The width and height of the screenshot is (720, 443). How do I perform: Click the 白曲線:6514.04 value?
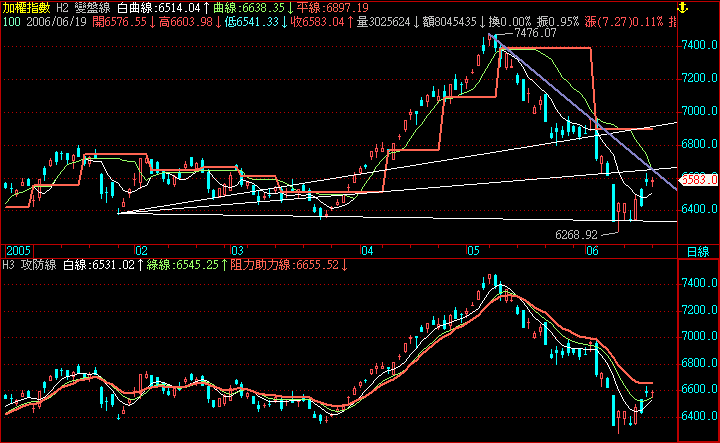159,8
